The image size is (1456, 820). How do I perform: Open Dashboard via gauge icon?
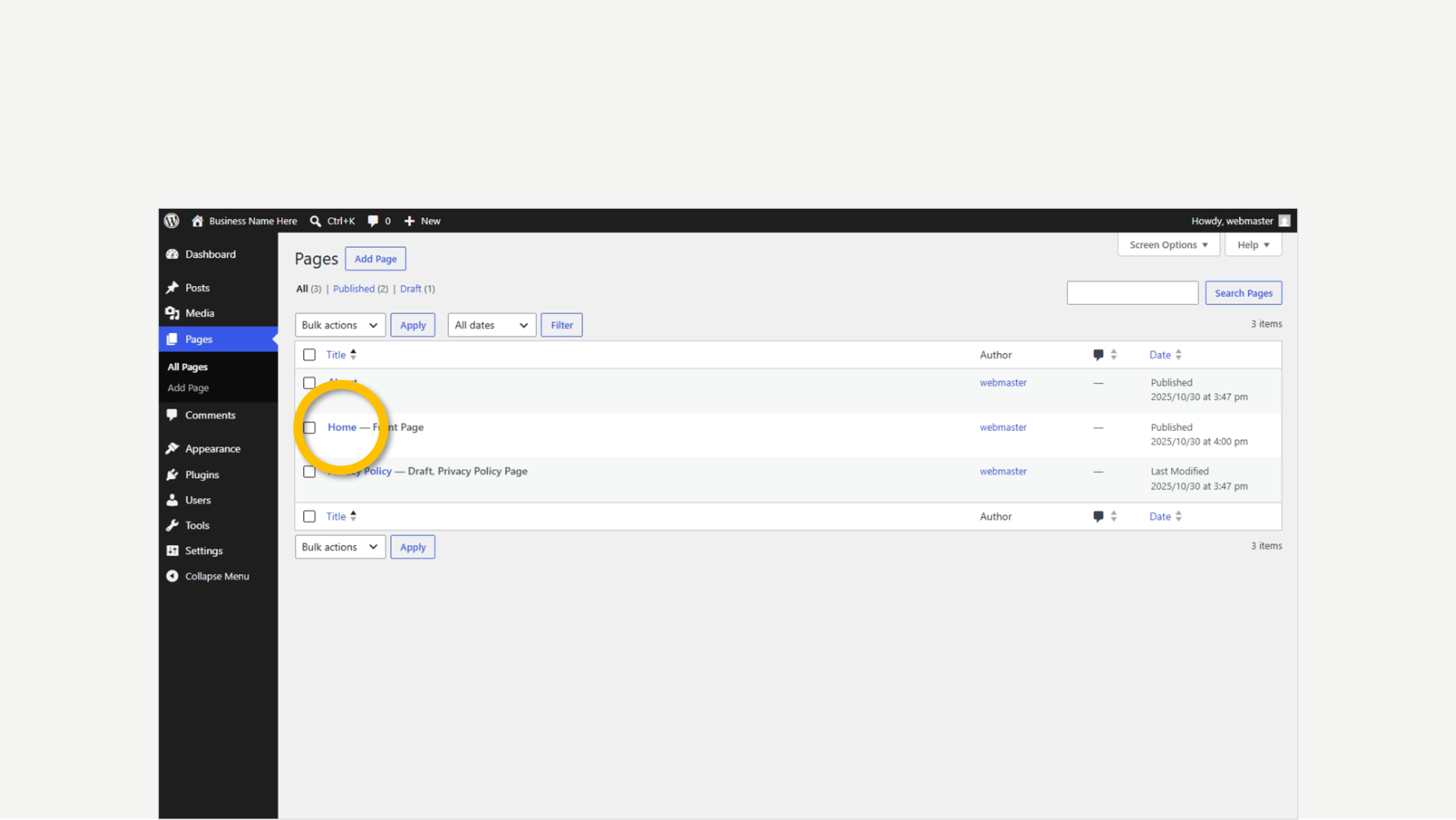[172, 254]
